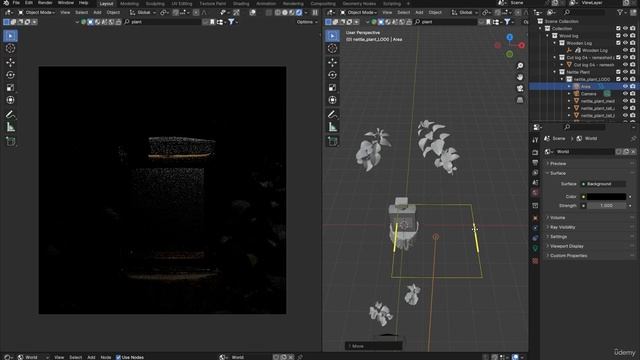
Task: Select the Transform tool in left viewport
Action: (x=10, y=100)
